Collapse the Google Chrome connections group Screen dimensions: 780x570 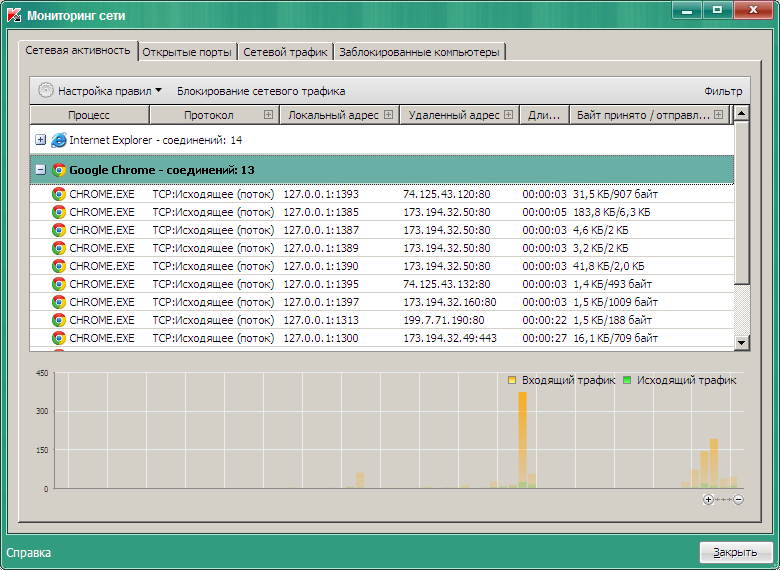41,170
